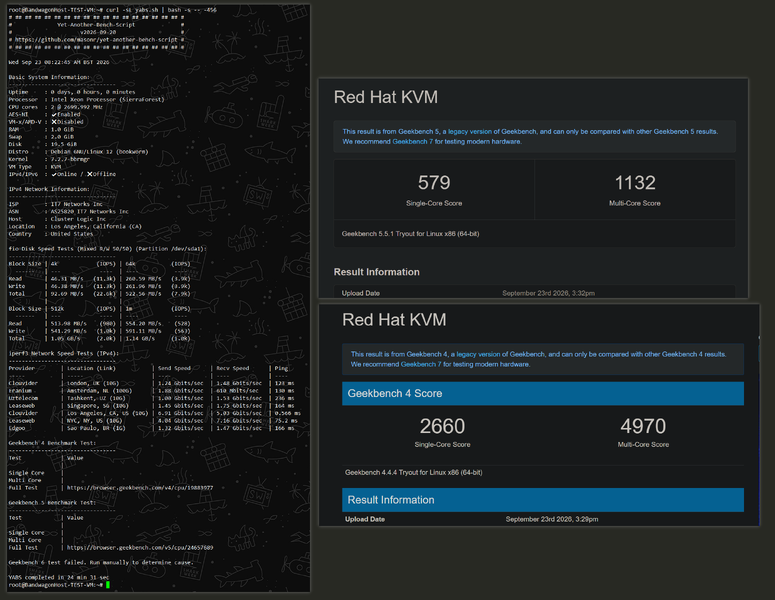Open Geekbench 7 link in Geekbench 5 notice
Screen dimensions: 775x600
tap(413, 141)
